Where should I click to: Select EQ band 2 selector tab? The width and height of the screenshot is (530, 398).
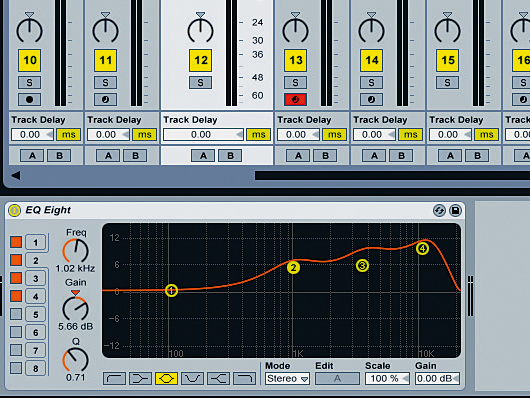(35, 260)
